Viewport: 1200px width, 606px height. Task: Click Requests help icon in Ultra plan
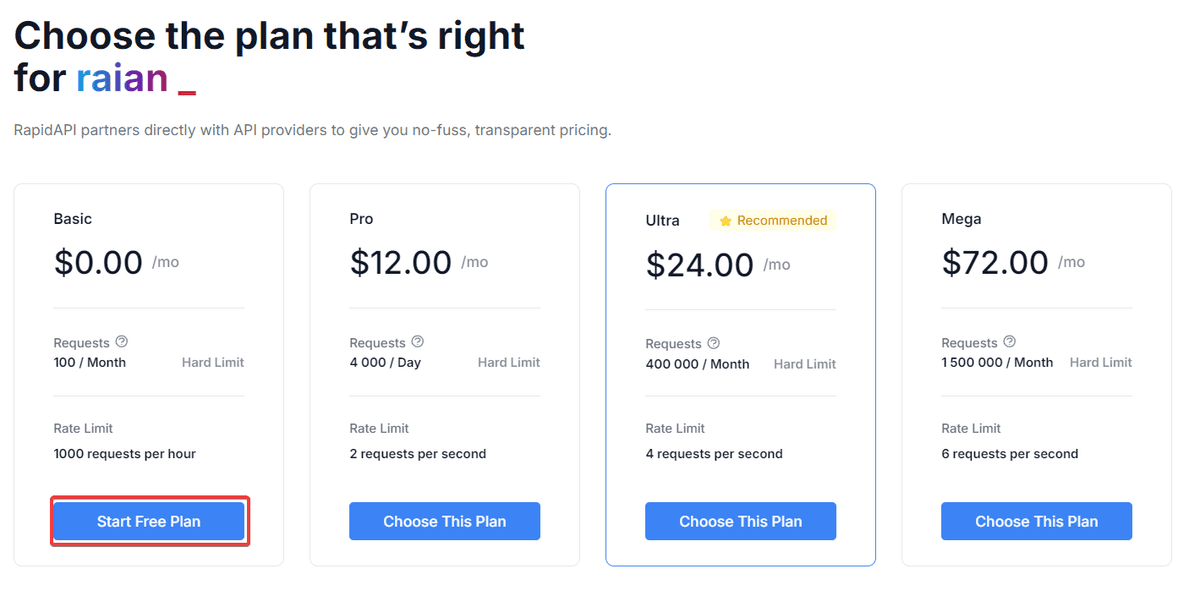pyautogui.click(x=714, y=343)
